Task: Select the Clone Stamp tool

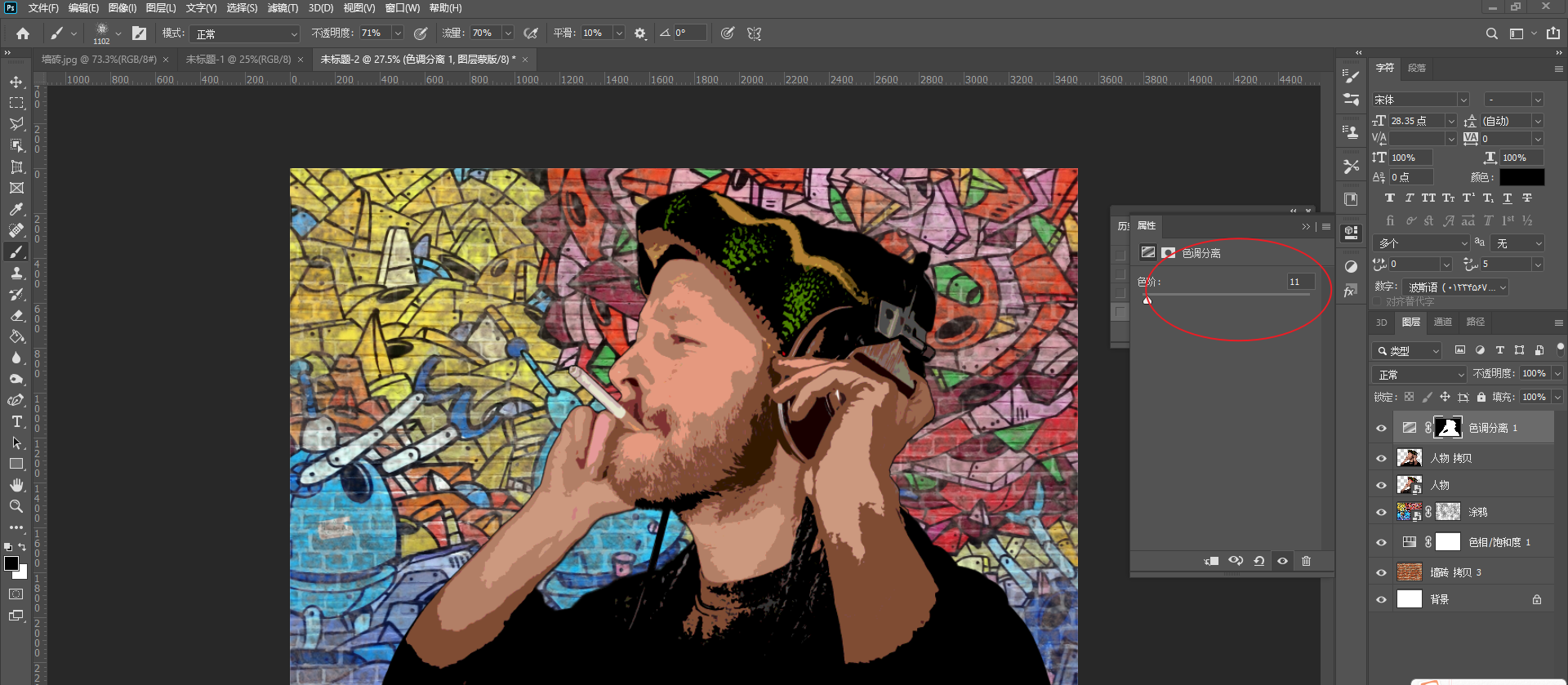Action: click(x=16, y=273)
